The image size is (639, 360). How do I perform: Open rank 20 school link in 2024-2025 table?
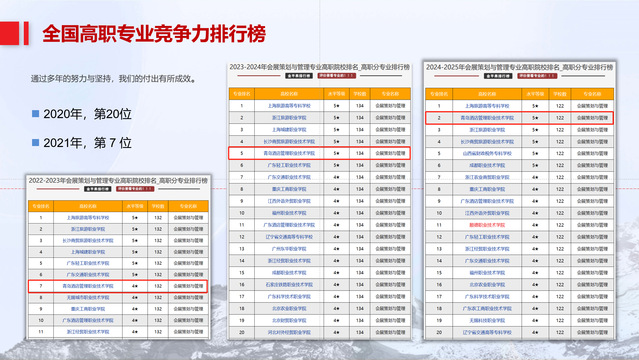(x=487, y=332)
